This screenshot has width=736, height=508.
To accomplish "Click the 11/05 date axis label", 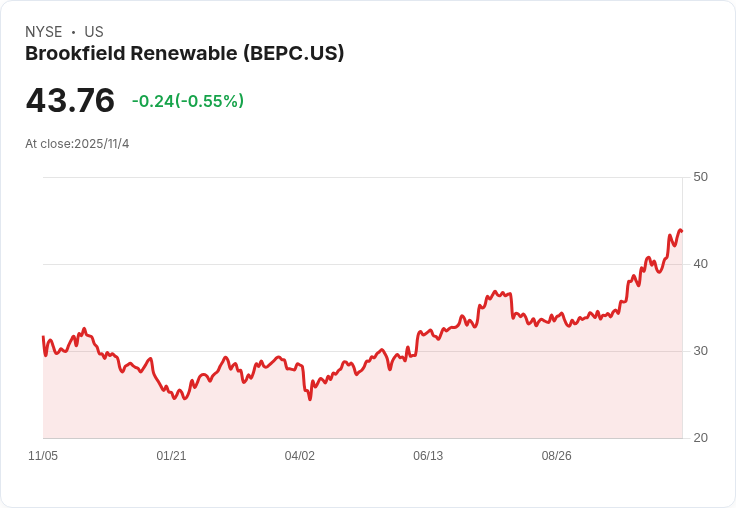I will [43, 456].
